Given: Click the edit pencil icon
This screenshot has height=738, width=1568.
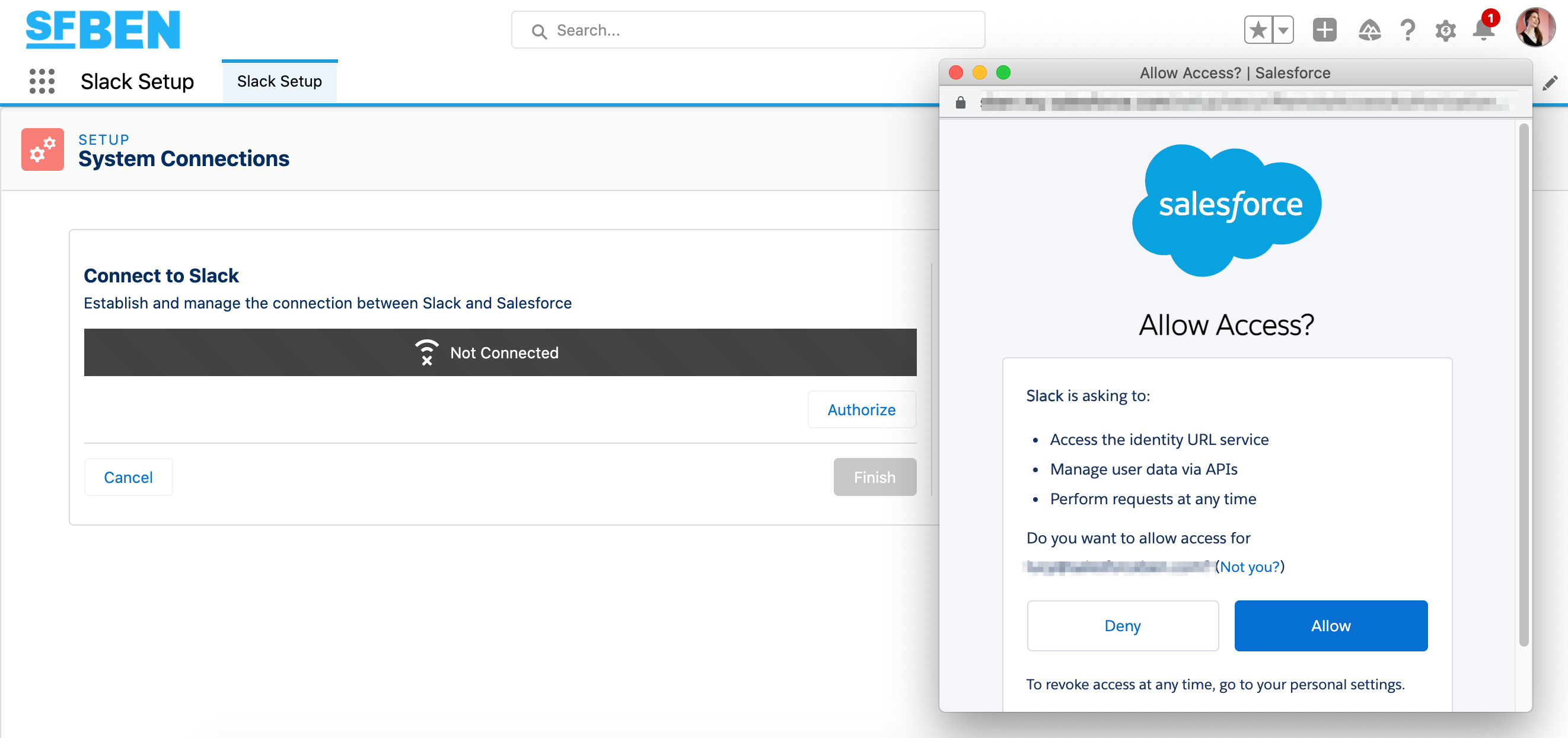Looking at the screenshot, I should point(1550,83).
